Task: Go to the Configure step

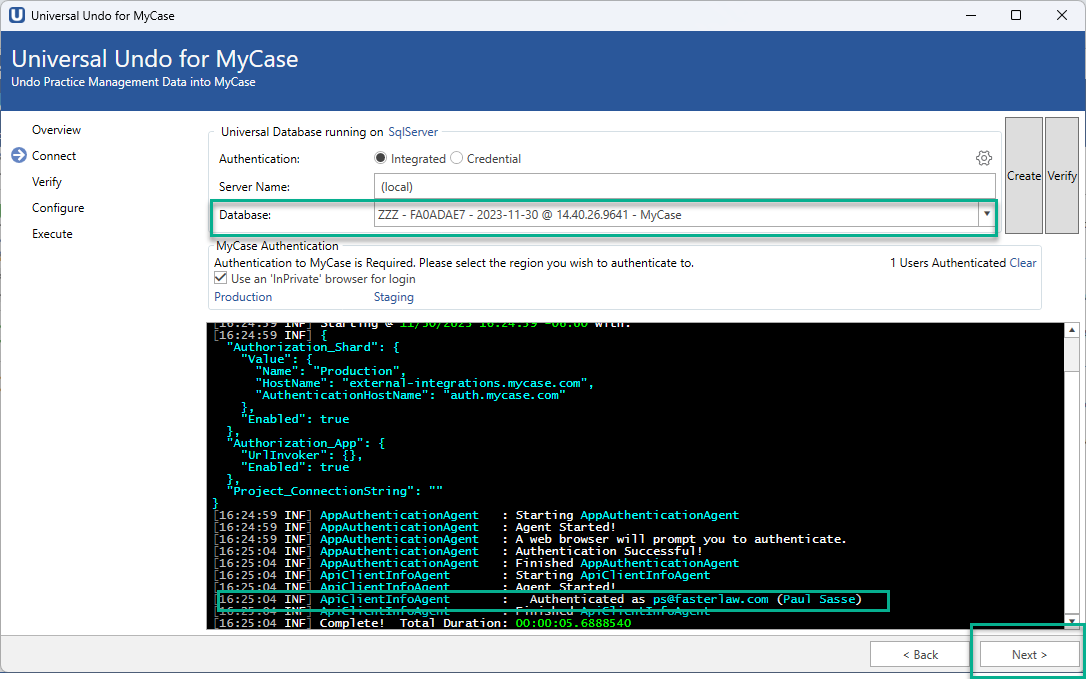Action: (x=58, y=208)
